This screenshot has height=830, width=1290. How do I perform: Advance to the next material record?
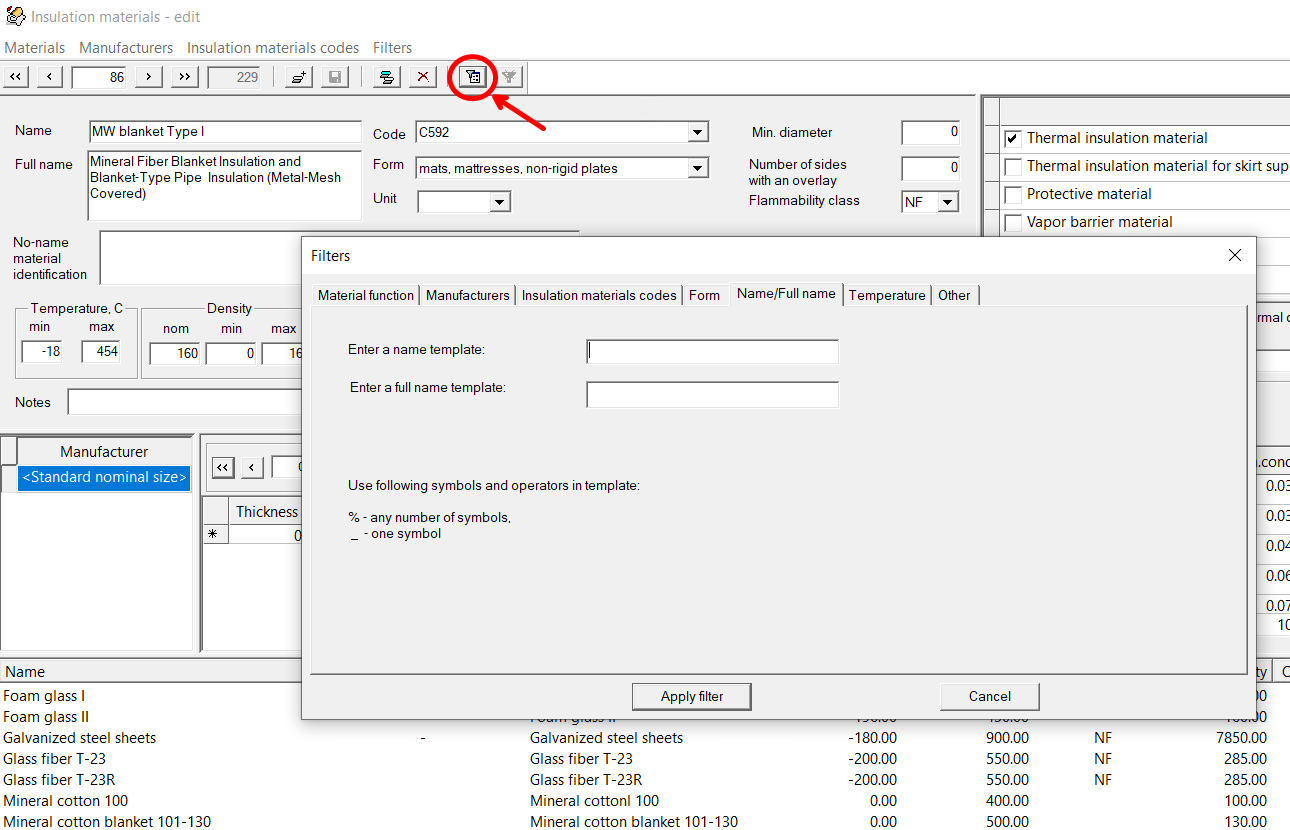148,77
